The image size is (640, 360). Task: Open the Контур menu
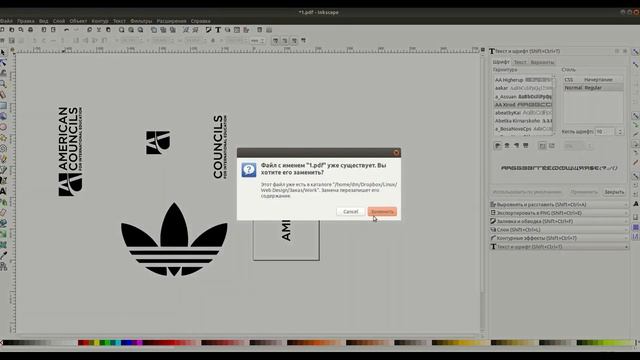tap(100, 21)
